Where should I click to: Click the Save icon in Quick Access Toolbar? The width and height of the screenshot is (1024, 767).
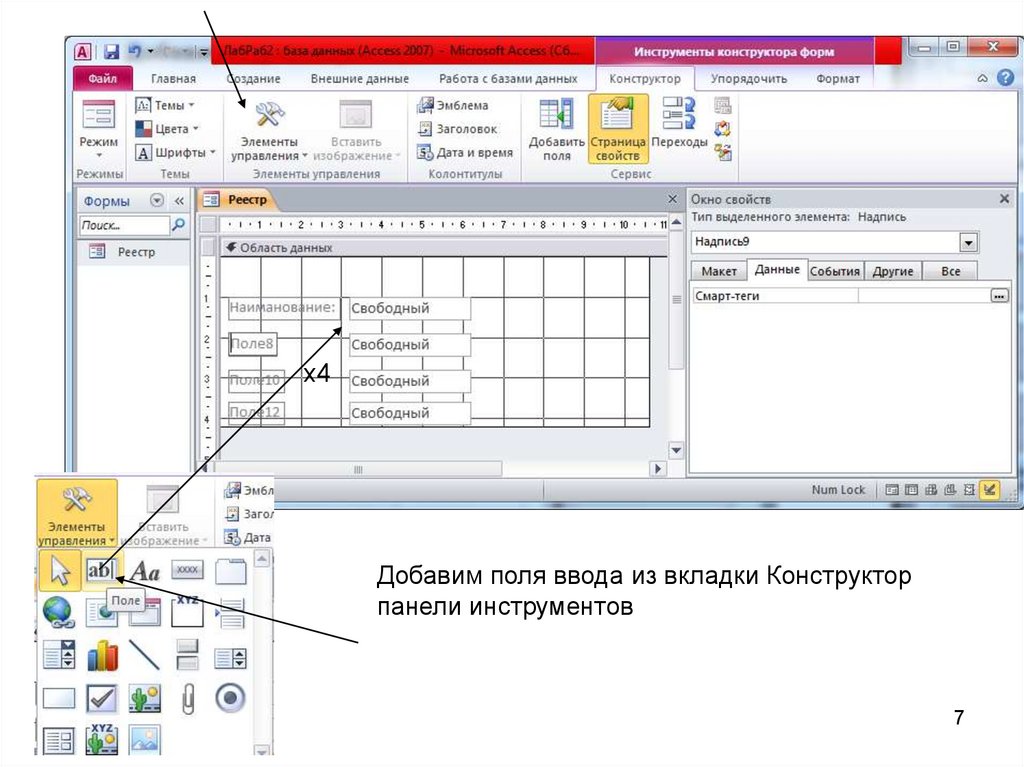pyautogui.click(x=112, y=52)
